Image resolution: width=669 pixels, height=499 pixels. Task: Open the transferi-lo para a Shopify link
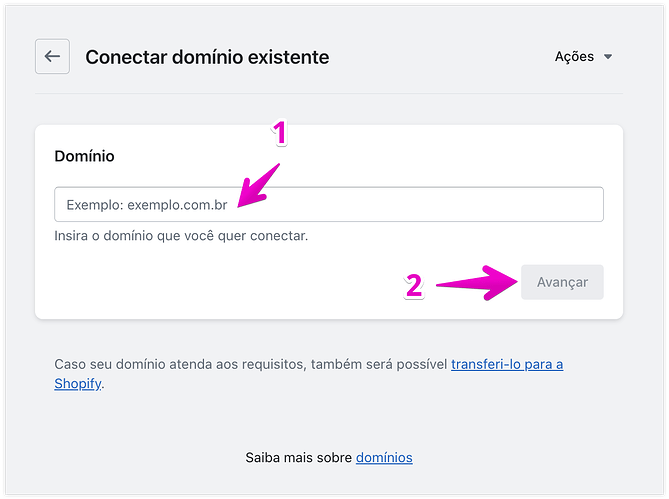(x=506, y=364)
